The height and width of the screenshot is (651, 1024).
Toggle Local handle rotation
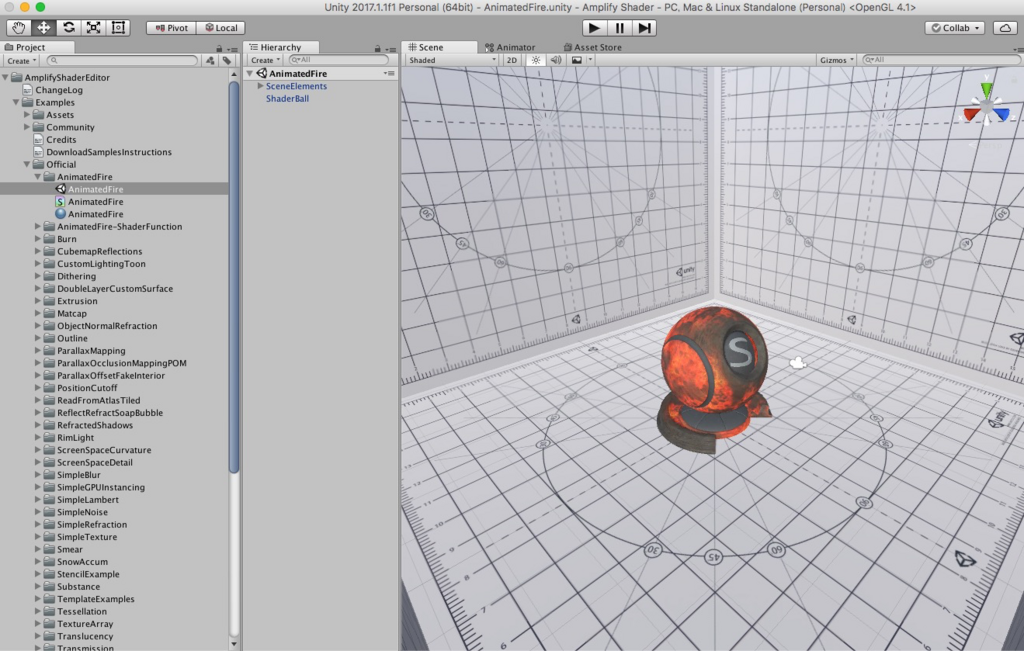221,27
